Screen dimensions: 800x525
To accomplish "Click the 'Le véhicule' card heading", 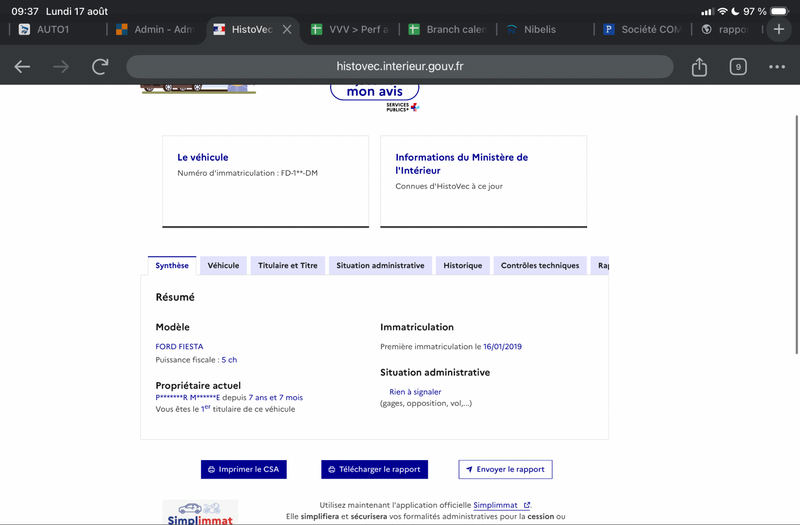I will point(203,158).
